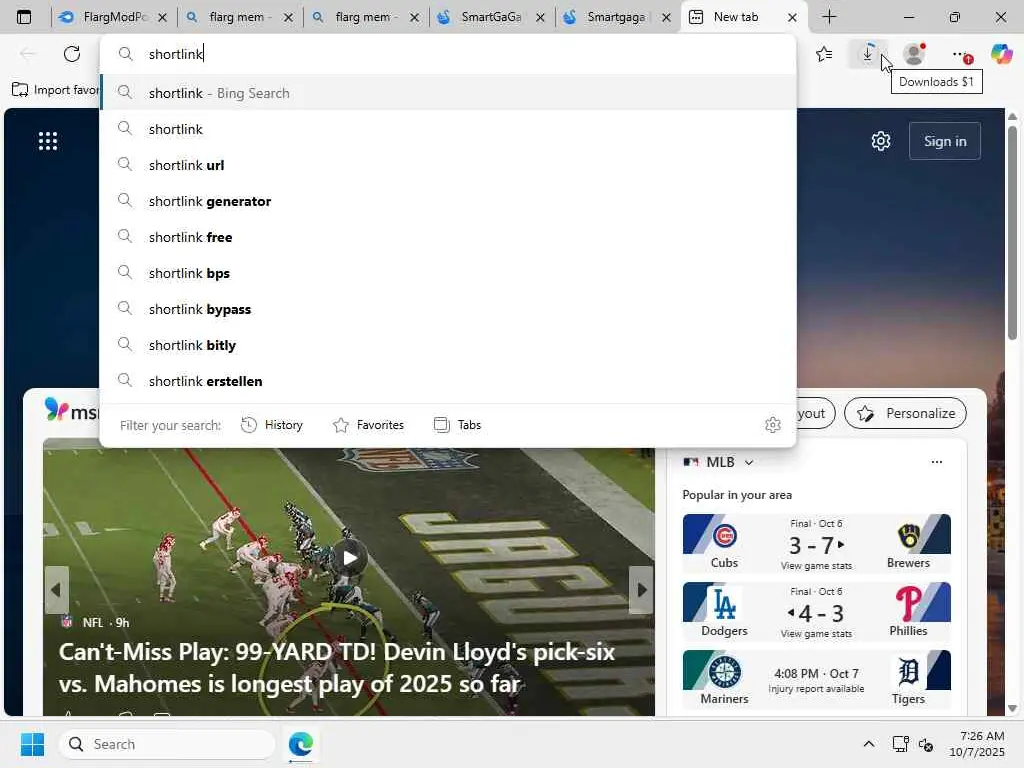Screen dimensions: 1024x768
Task: Open Settings and more ellipsis menu
Action: (959, 54)
